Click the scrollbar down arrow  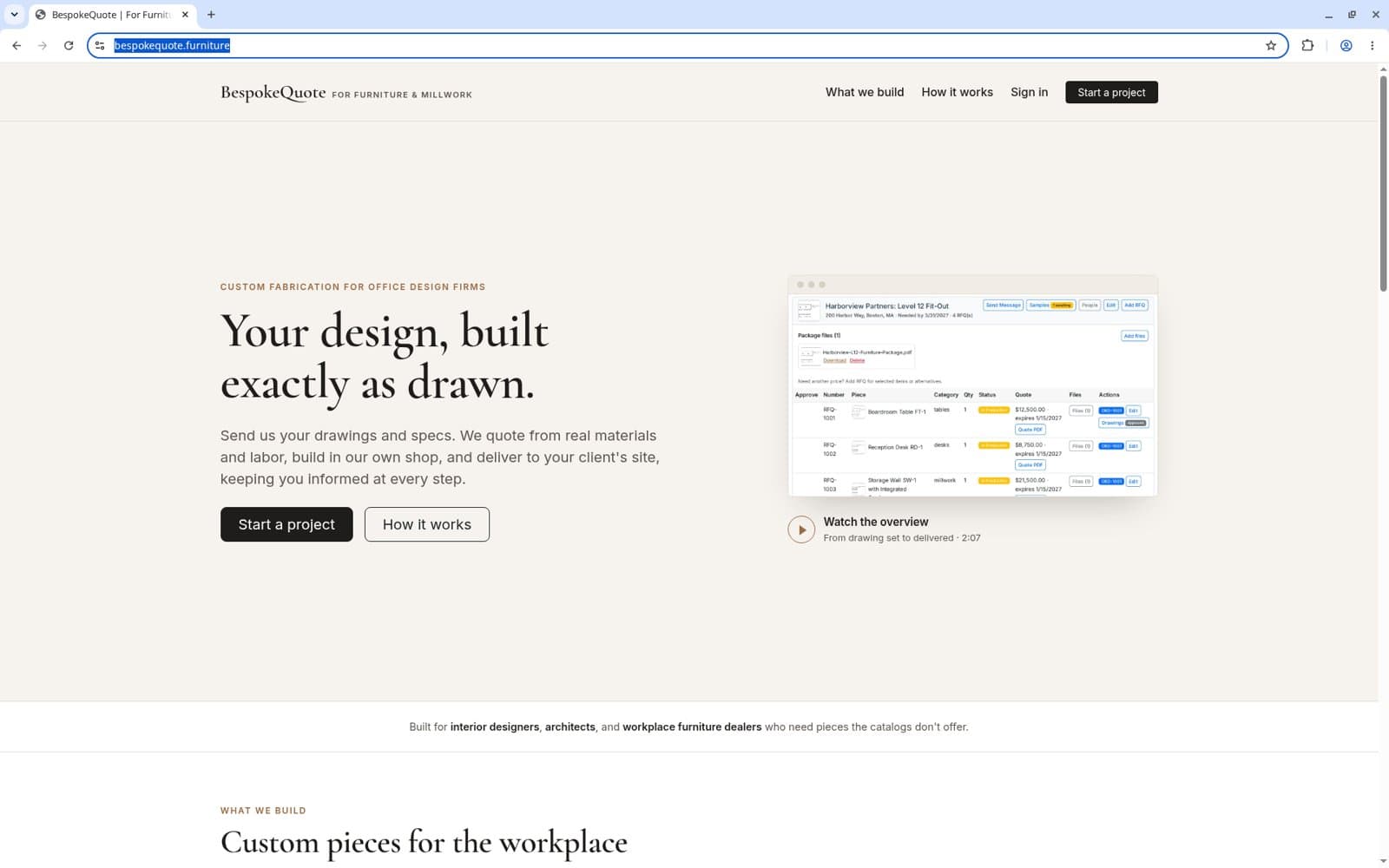coord(1383,861)
